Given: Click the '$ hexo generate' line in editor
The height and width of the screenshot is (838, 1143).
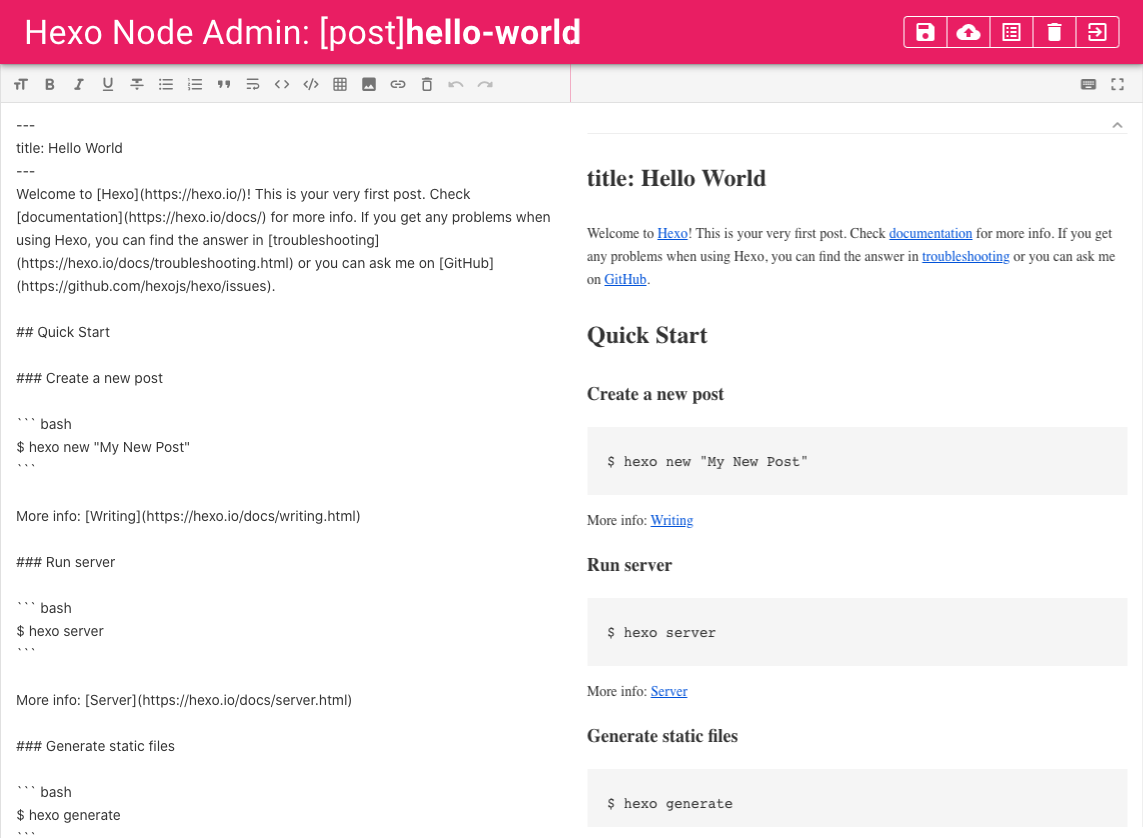Looking at the screenshot, I should [x=69, y=815].
